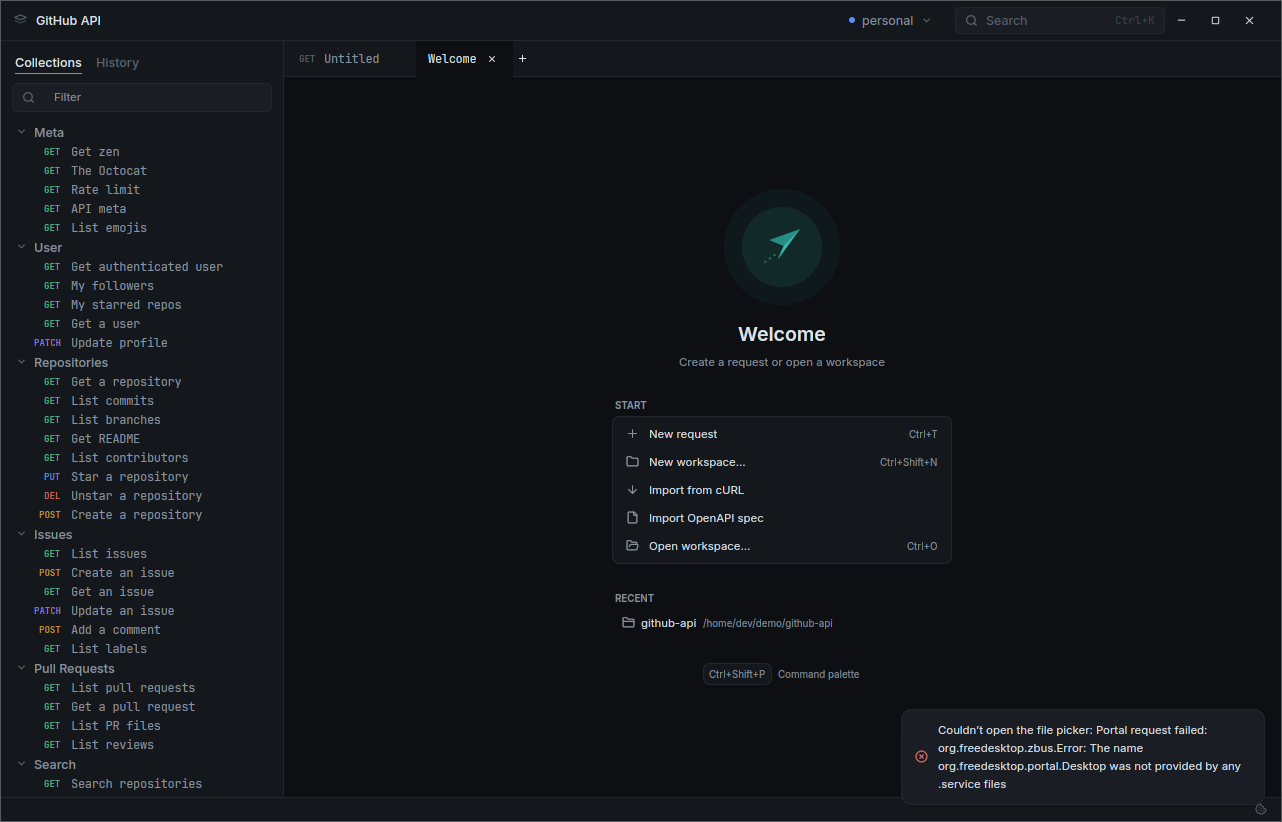Open the List reviews request
This screenshot has height=822, width=1282.
click(142, 745)
